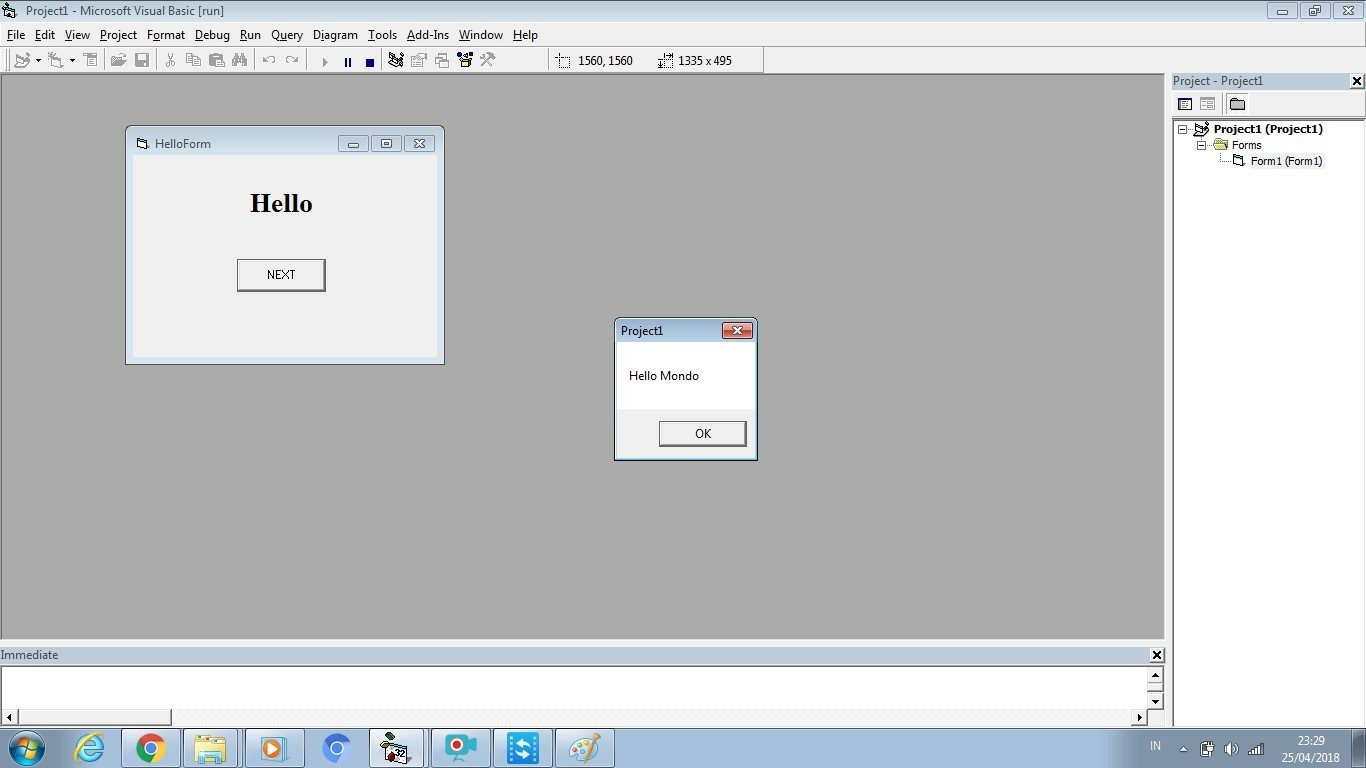
Task: Open the Add Form dropdown arrow
Action: tap(72, 61)
